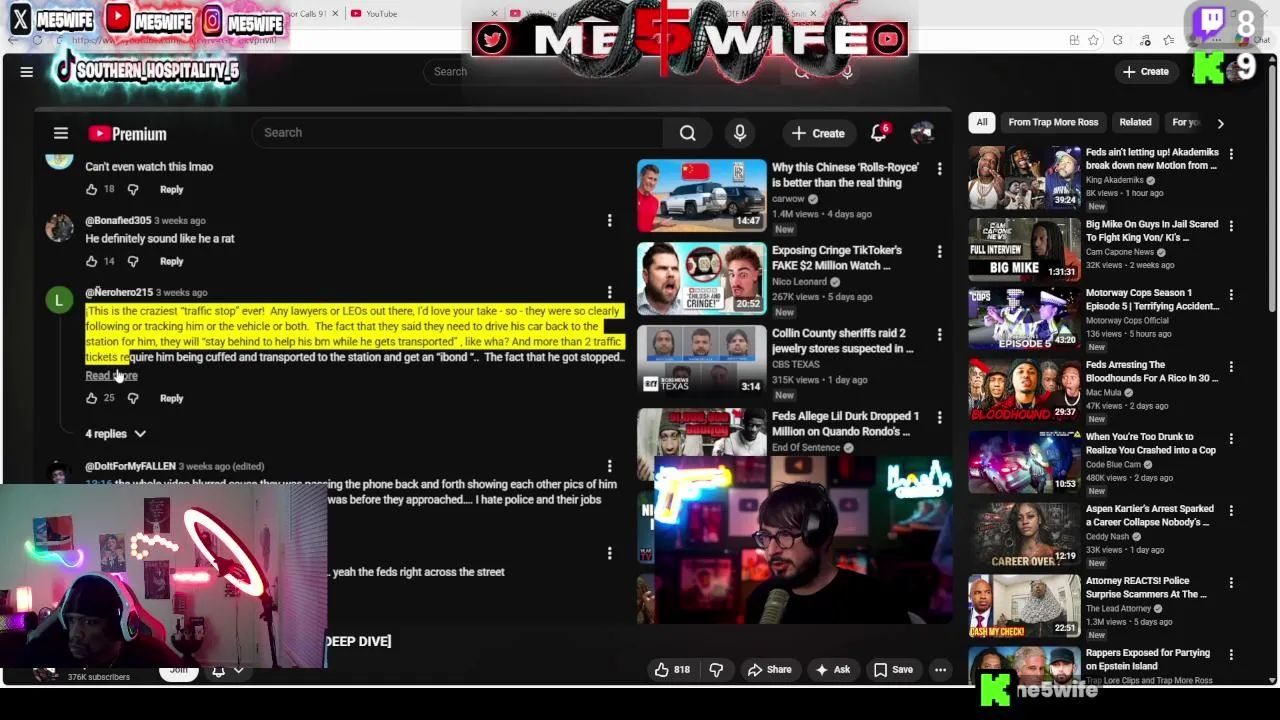Image resolution: width=1280 pixels, height=720 pixels.
Task: Click the Ask button
Action: (x=833, y=670)
